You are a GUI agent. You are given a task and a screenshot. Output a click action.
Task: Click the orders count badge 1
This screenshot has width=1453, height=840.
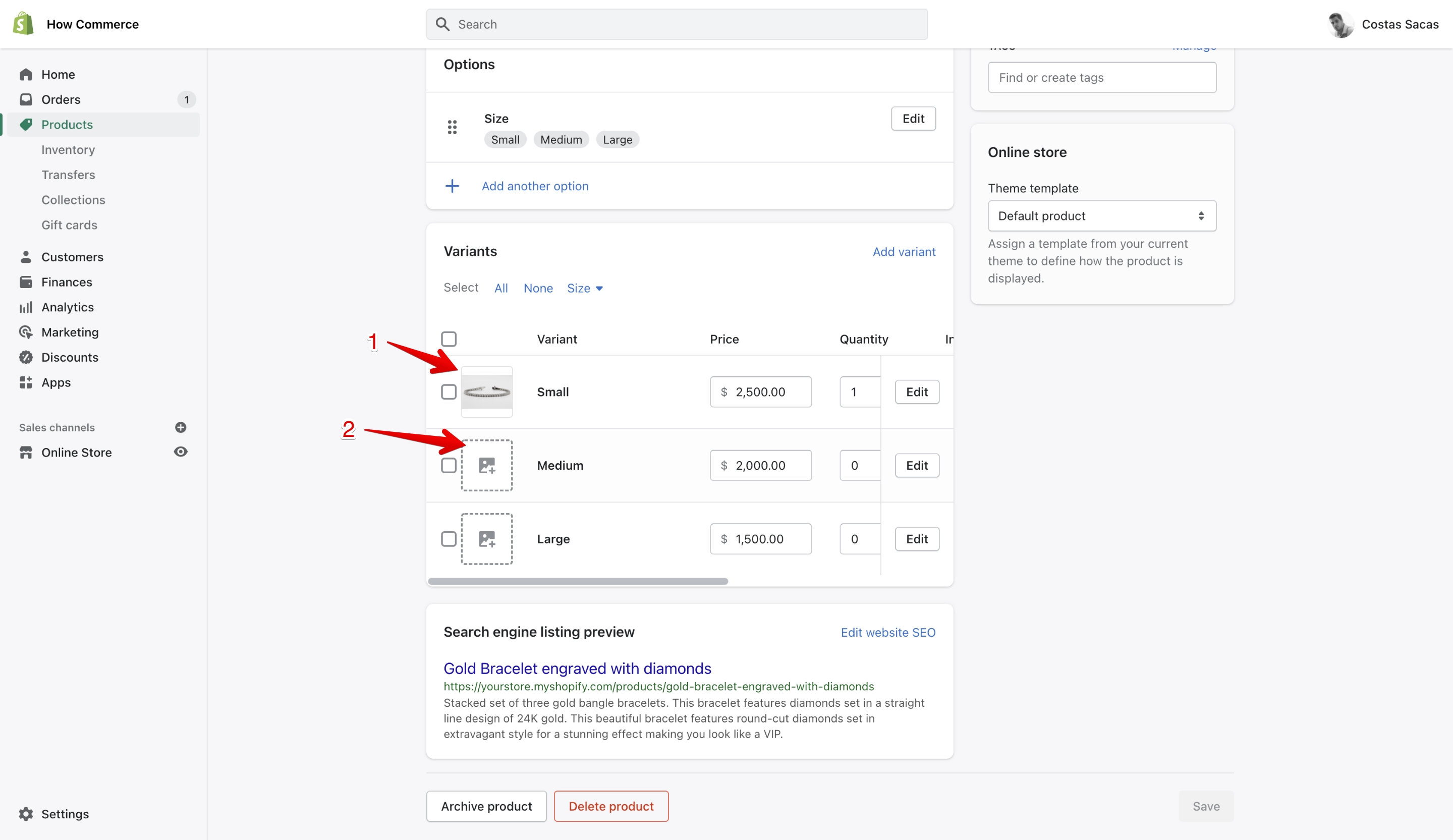[186, 100]
